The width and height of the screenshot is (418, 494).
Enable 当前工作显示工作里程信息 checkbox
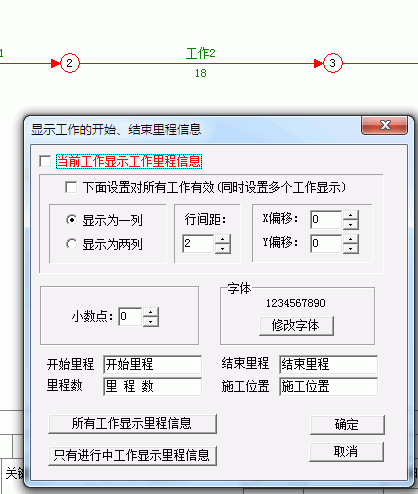45,161
